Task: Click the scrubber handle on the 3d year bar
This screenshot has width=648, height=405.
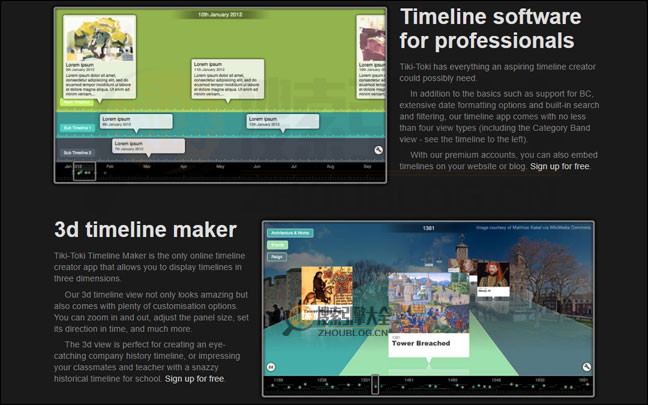Action: 375,384
